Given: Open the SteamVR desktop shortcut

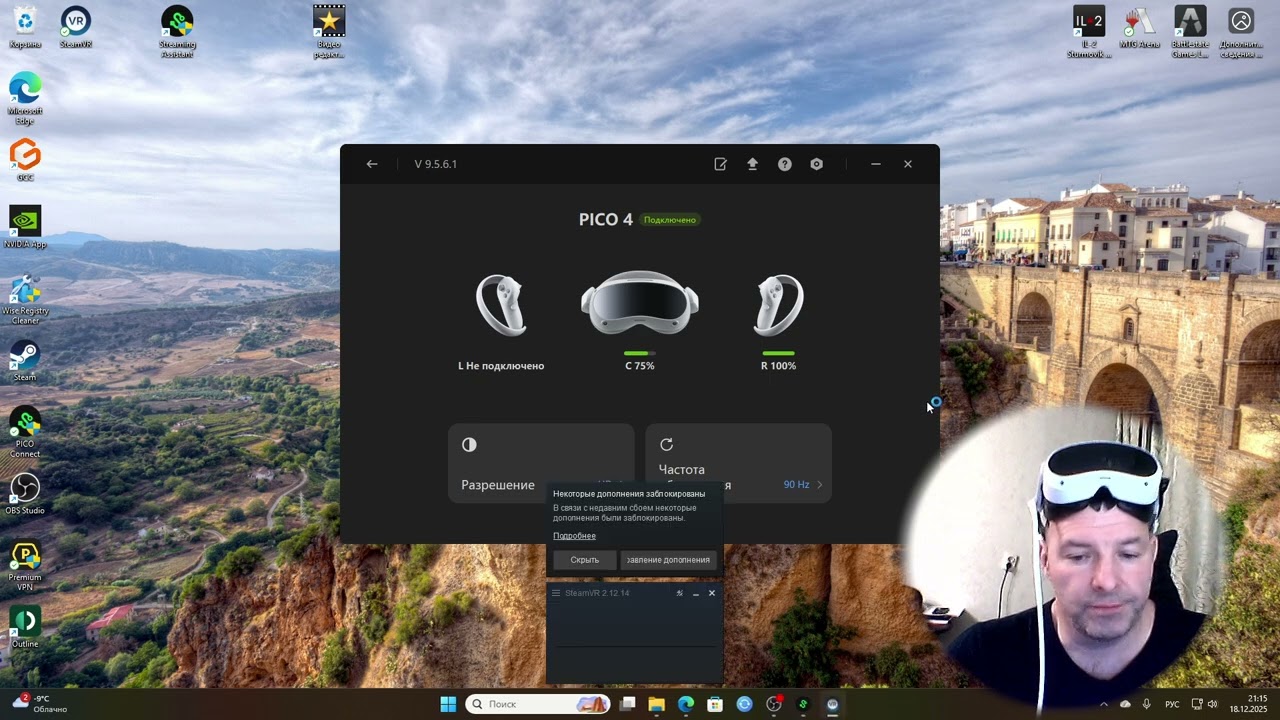Looking at the screenshot, I should (76, 27).
